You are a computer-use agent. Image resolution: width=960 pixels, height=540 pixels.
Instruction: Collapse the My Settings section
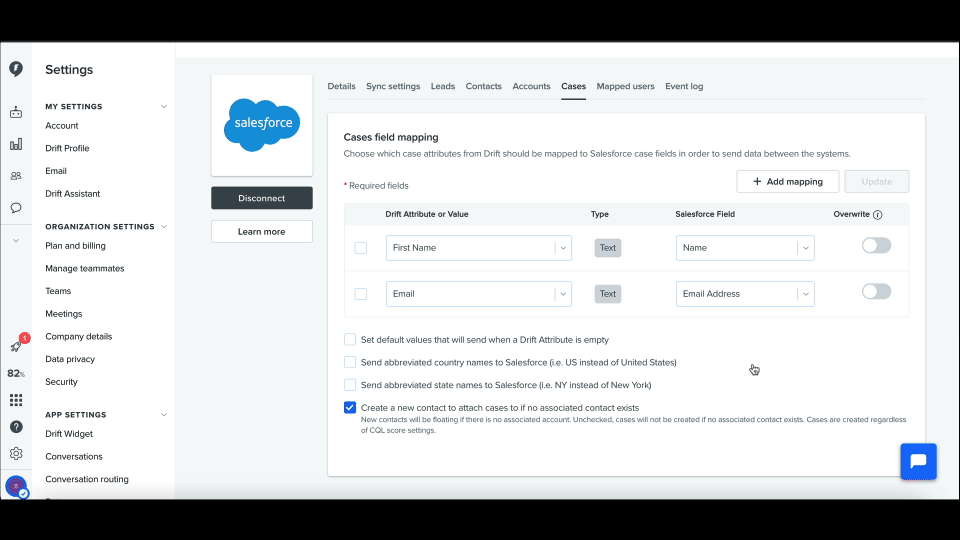click(163, 107)
